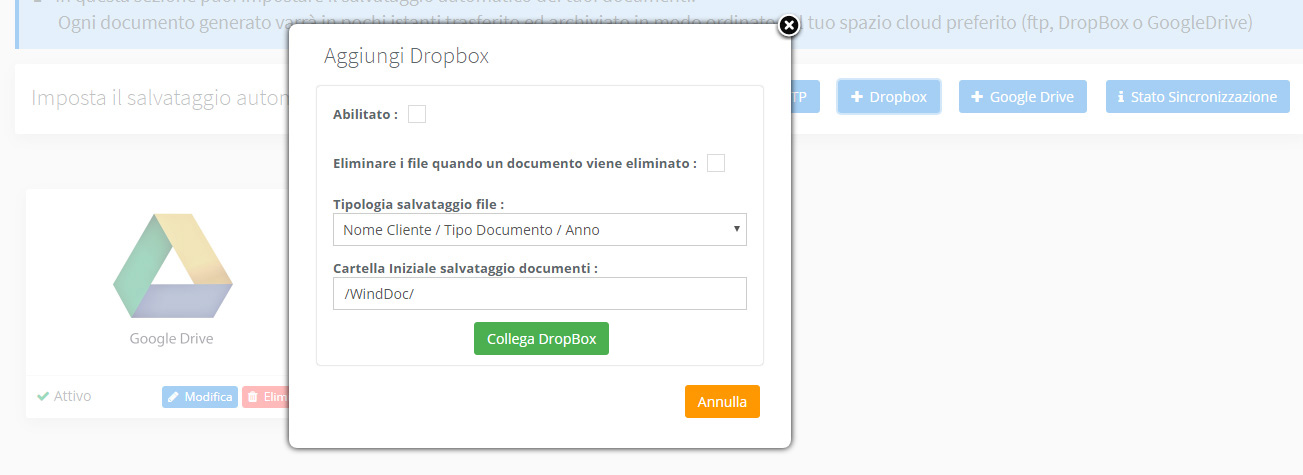The image size is (1303, 475).
Task: Click the Google Drive logo thumbnail
Action: [172, 265]
